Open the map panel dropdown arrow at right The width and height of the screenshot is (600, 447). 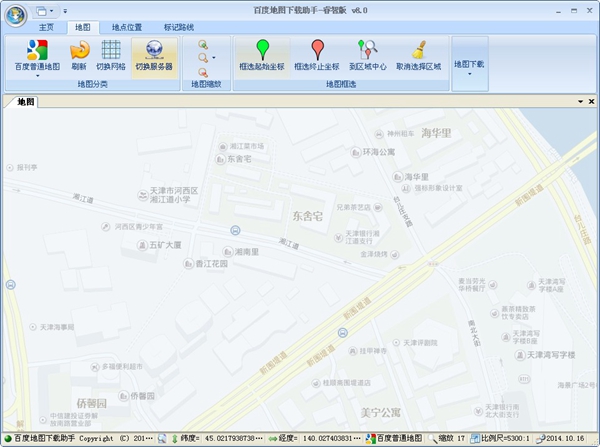[579, 101]
